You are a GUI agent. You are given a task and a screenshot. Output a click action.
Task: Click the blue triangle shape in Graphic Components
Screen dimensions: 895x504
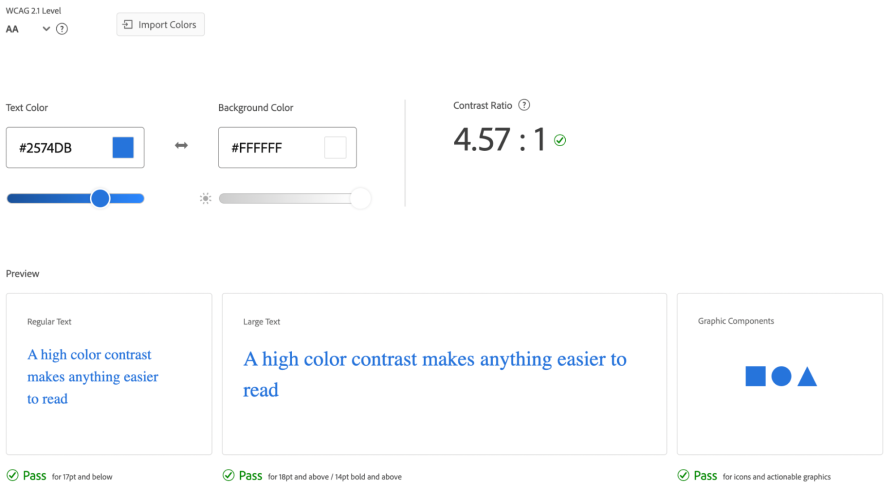pyautogui.click(x=807, y=377)
